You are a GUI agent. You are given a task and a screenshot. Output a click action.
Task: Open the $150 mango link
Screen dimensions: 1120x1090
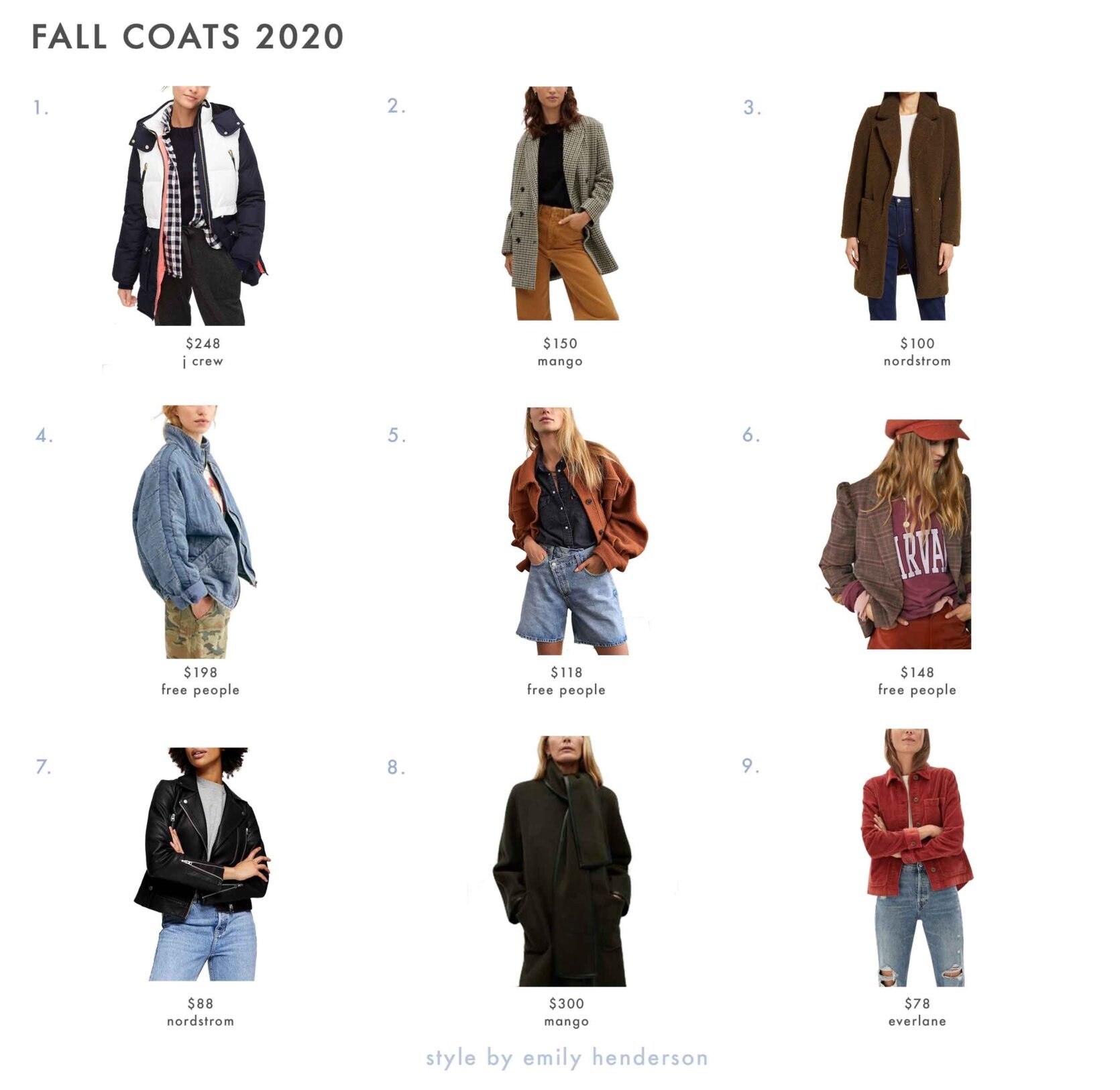560,352
